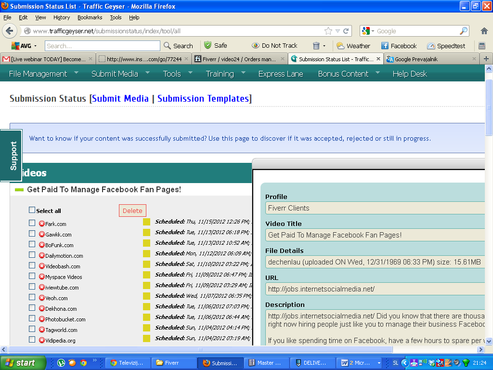Bookmark this page with the star icon
493x370 pixels.
tap(328, 31)
